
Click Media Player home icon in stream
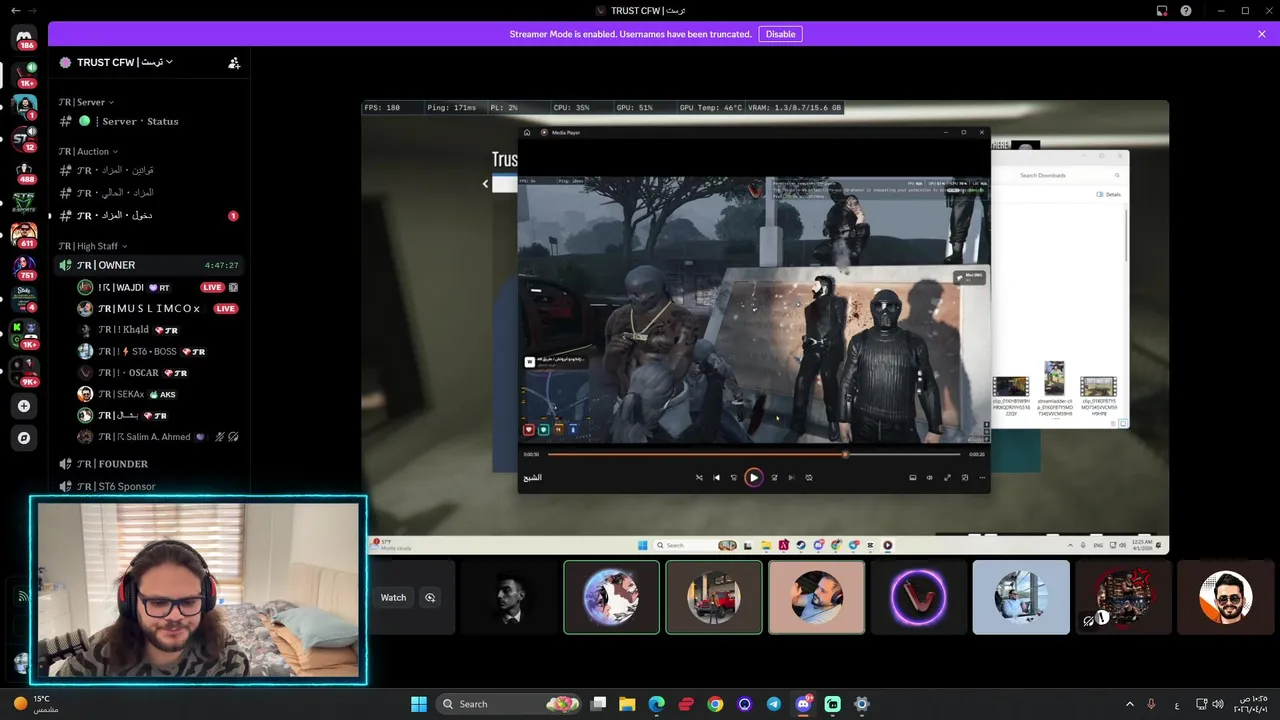point(527,132)
